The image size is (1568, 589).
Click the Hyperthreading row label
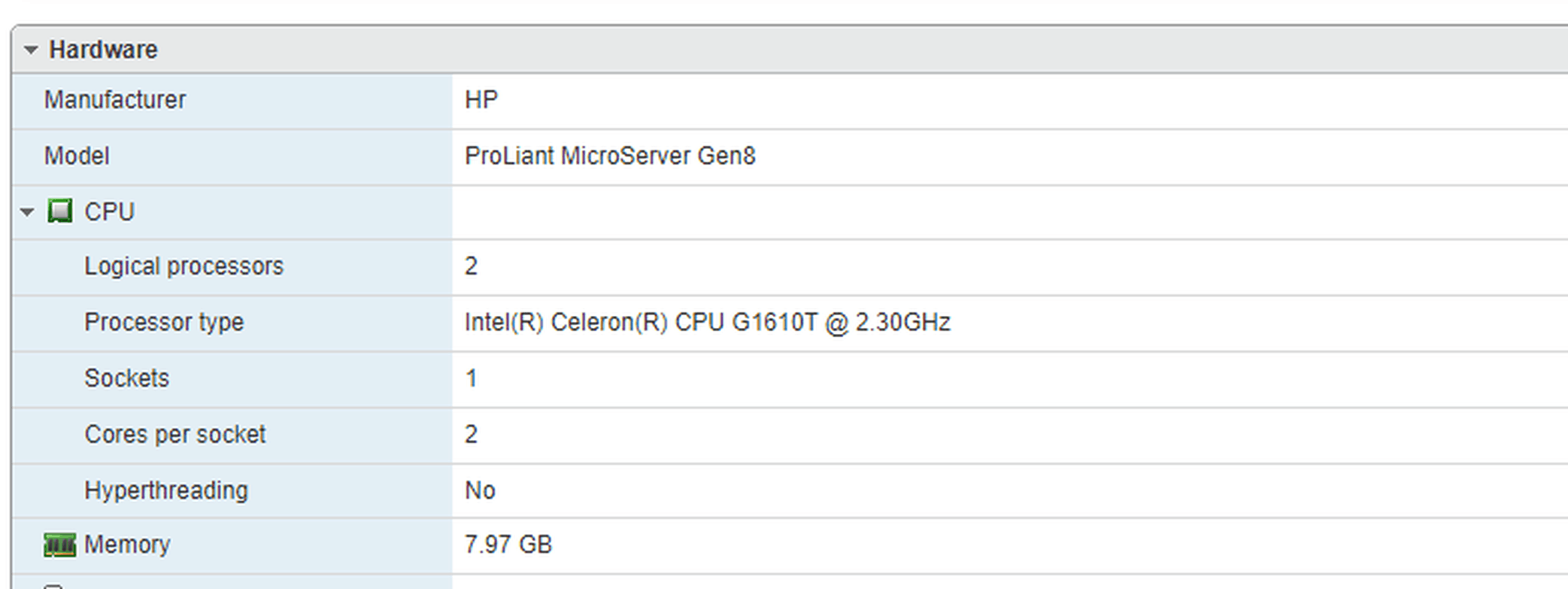click(x=166, y=490)
